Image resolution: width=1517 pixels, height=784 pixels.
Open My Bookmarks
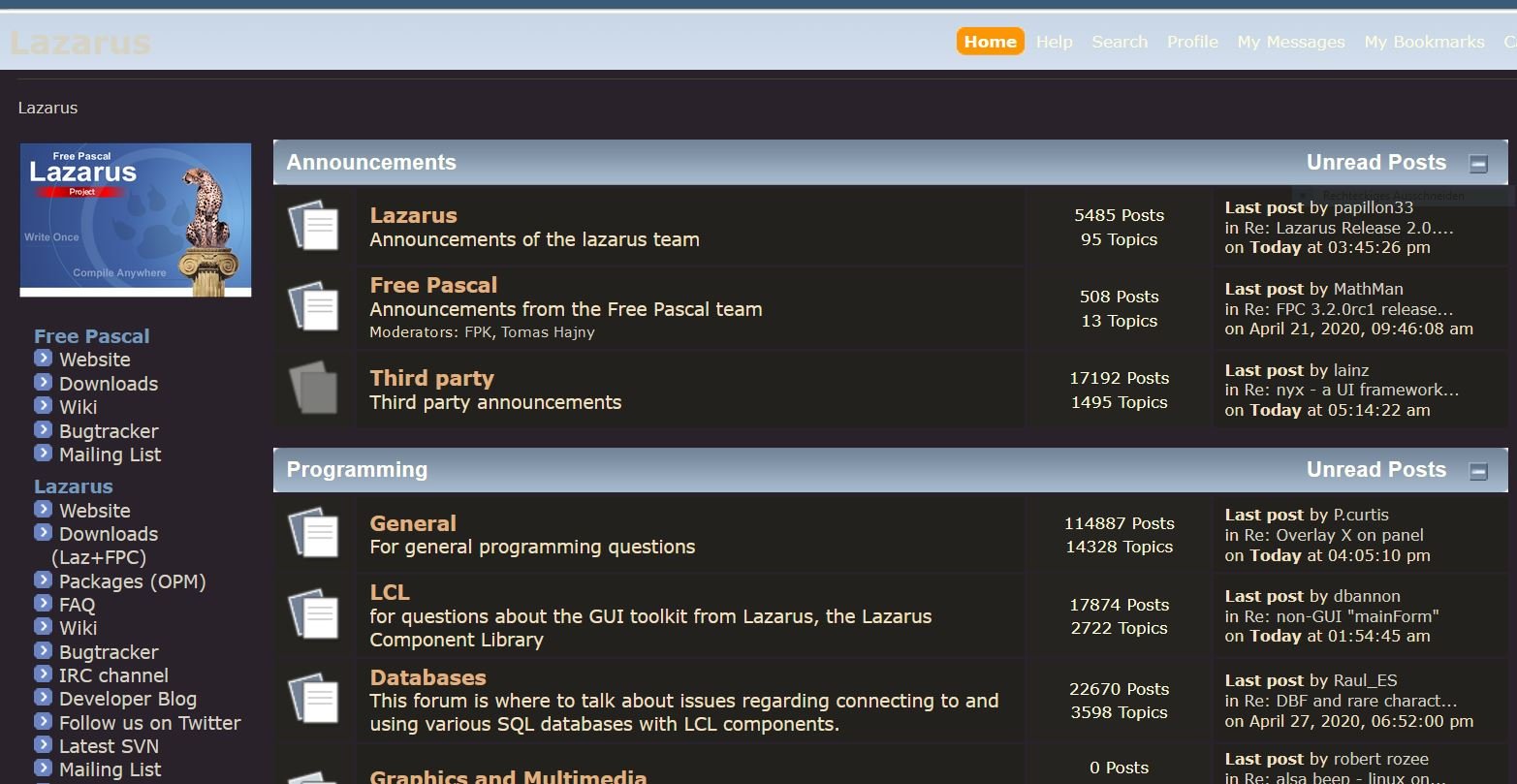click(1424, 42)
